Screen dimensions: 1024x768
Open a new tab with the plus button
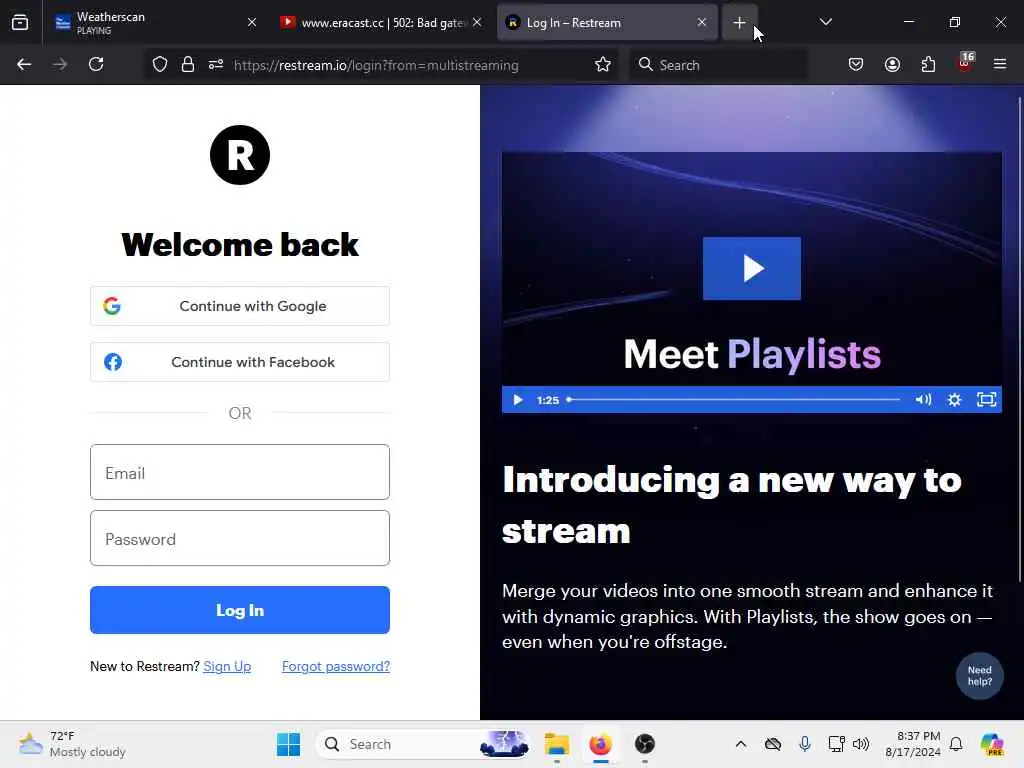pos(739,23)
